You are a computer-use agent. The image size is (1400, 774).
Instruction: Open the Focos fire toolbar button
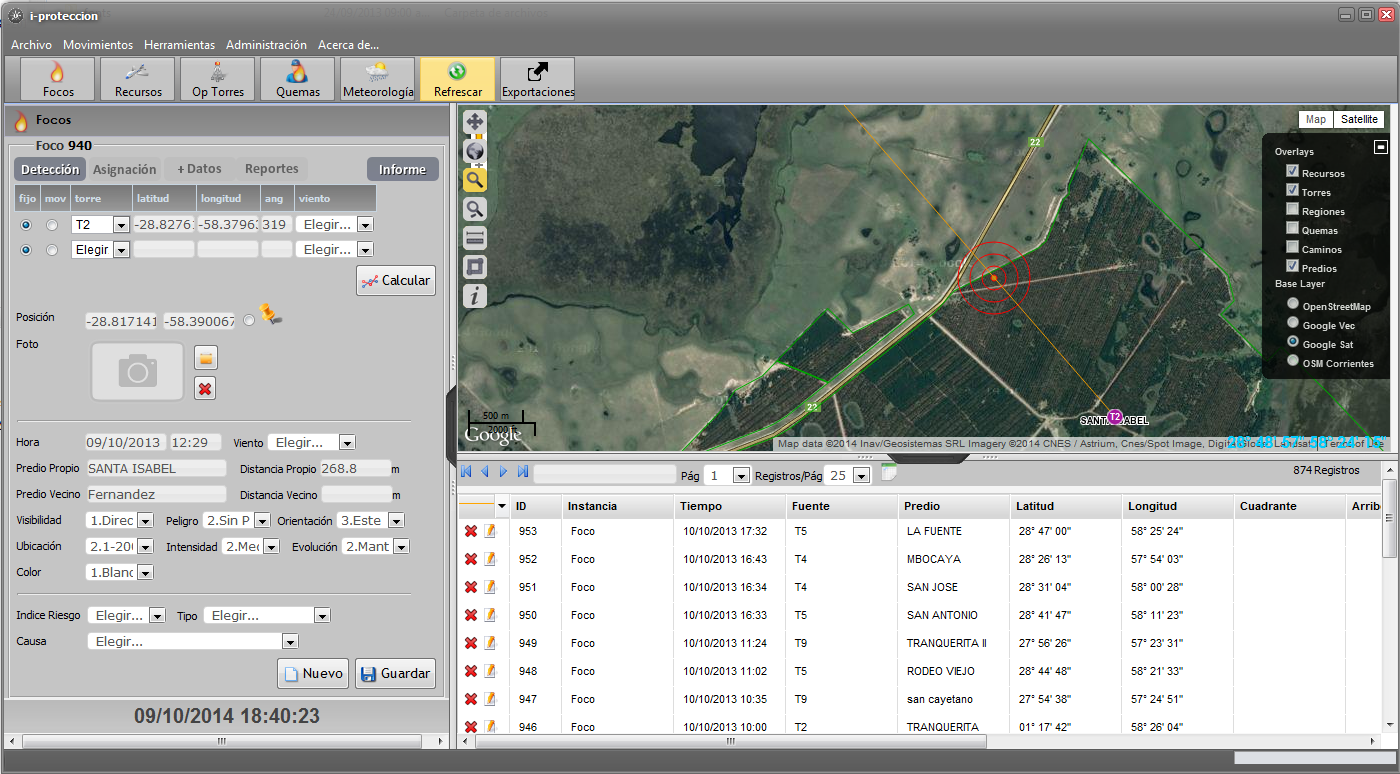coord(57,79)
